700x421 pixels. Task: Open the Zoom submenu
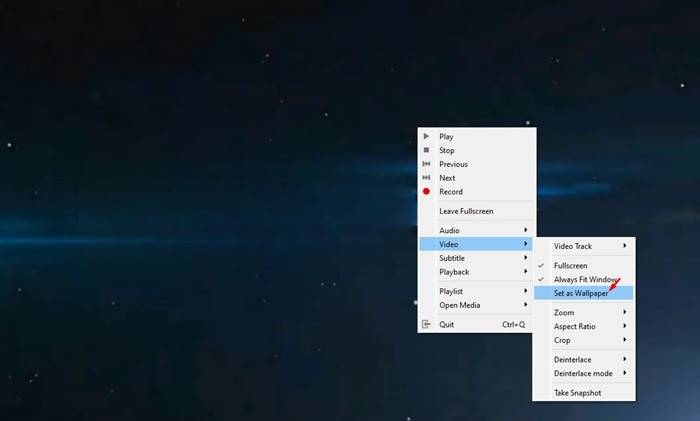[x=584, y=313]
